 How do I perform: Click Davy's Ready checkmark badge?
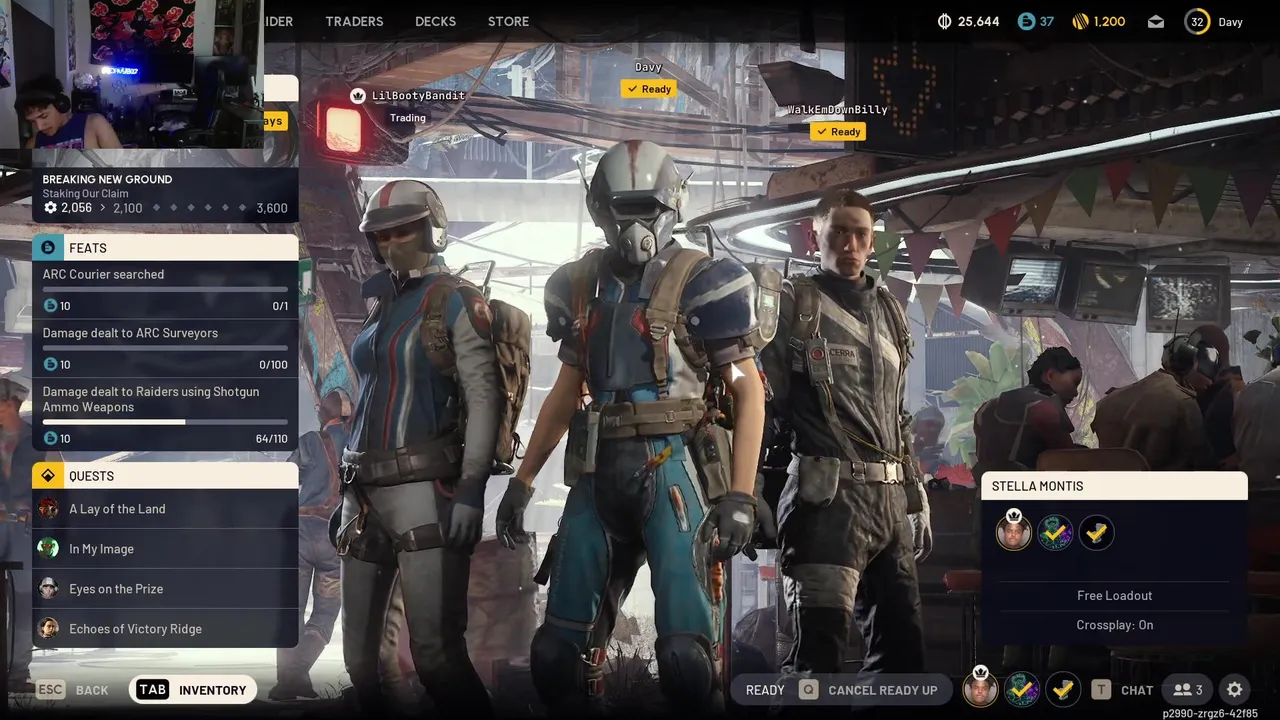(648, 89)
